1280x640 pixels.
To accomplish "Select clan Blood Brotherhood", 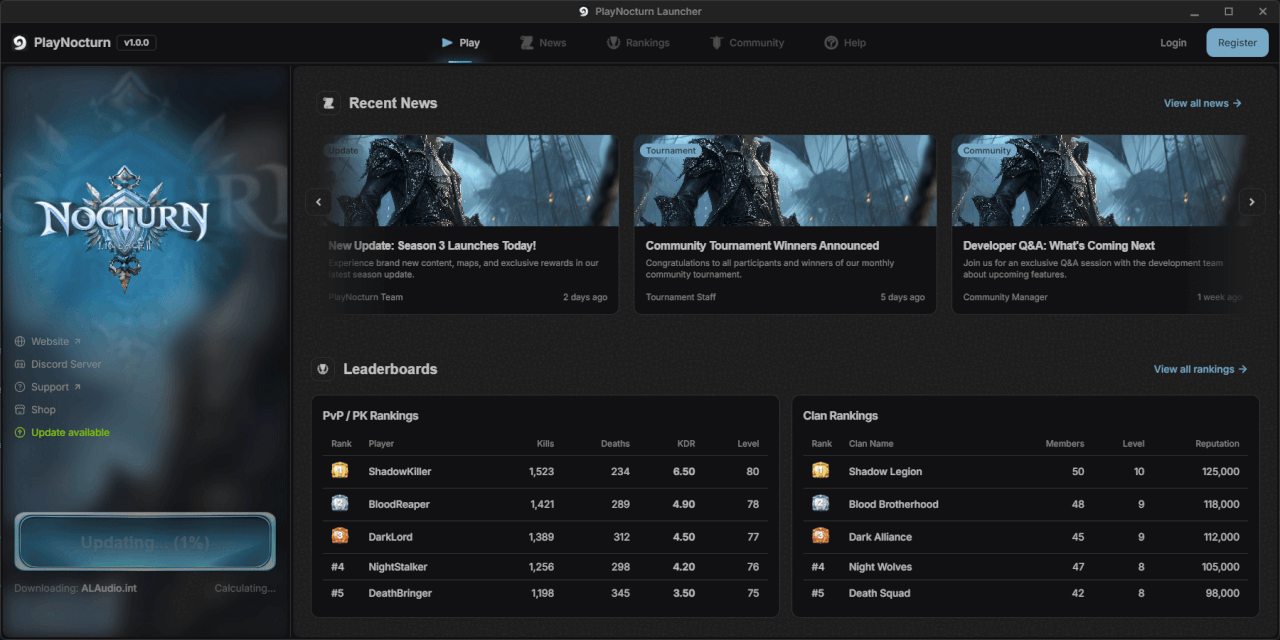I will (x=894, y=505).
